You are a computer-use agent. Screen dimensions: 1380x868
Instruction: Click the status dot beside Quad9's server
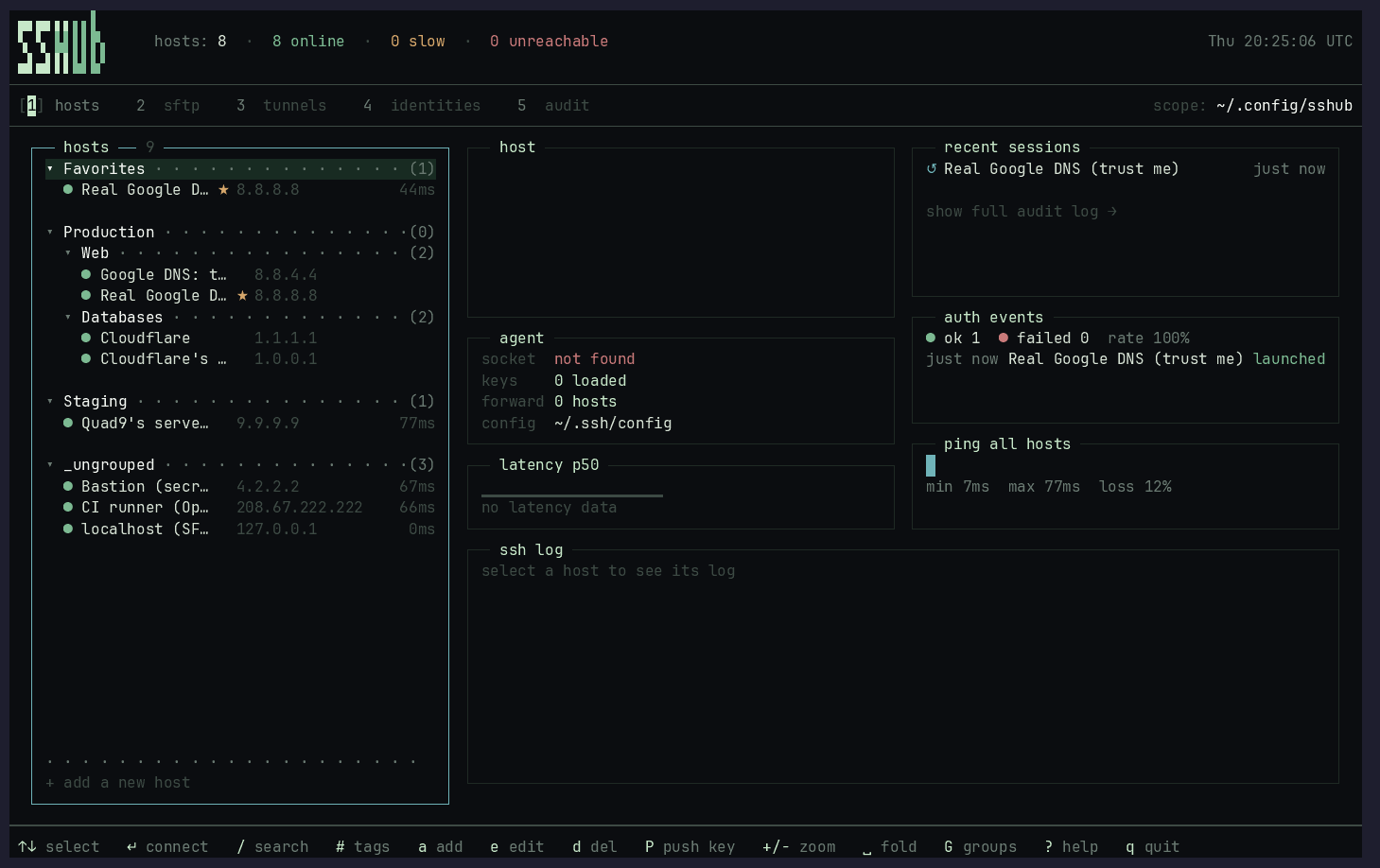pyautogui.click(x=68, y=423)
